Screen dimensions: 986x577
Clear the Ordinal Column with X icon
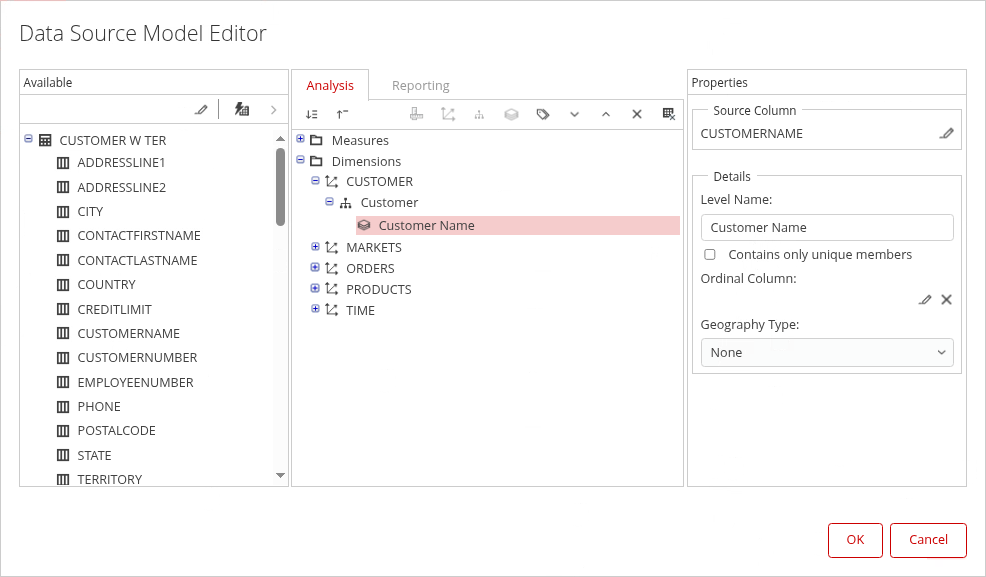coord(946,299)
